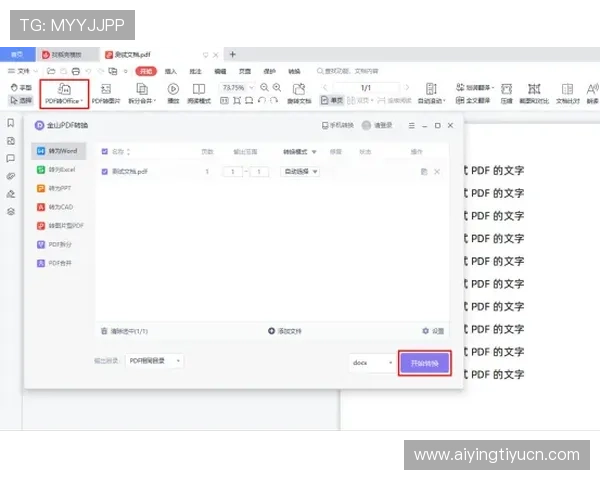Click the rotate clockwise arrow icon
The height and width of the screenshot is (480, 600).
pos(274,101)
